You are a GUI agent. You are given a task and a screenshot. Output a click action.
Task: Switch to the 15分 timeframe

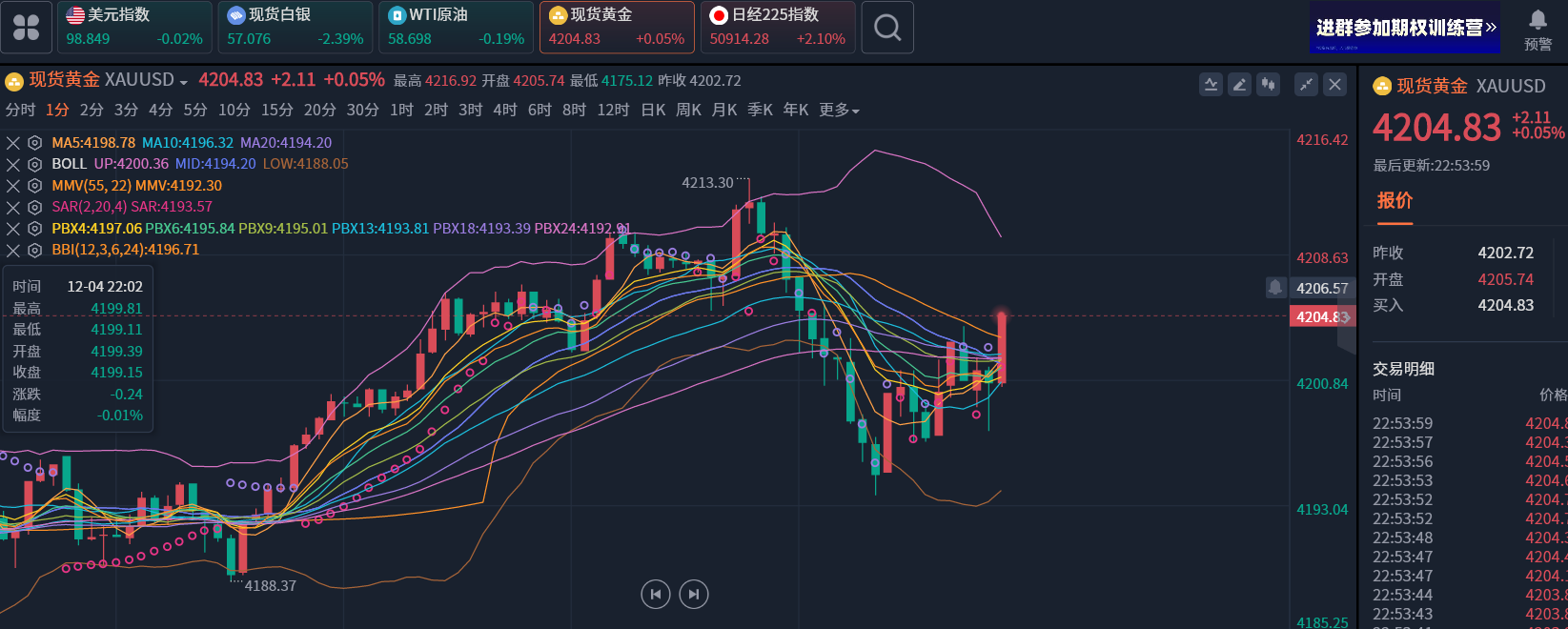(277, 111)
